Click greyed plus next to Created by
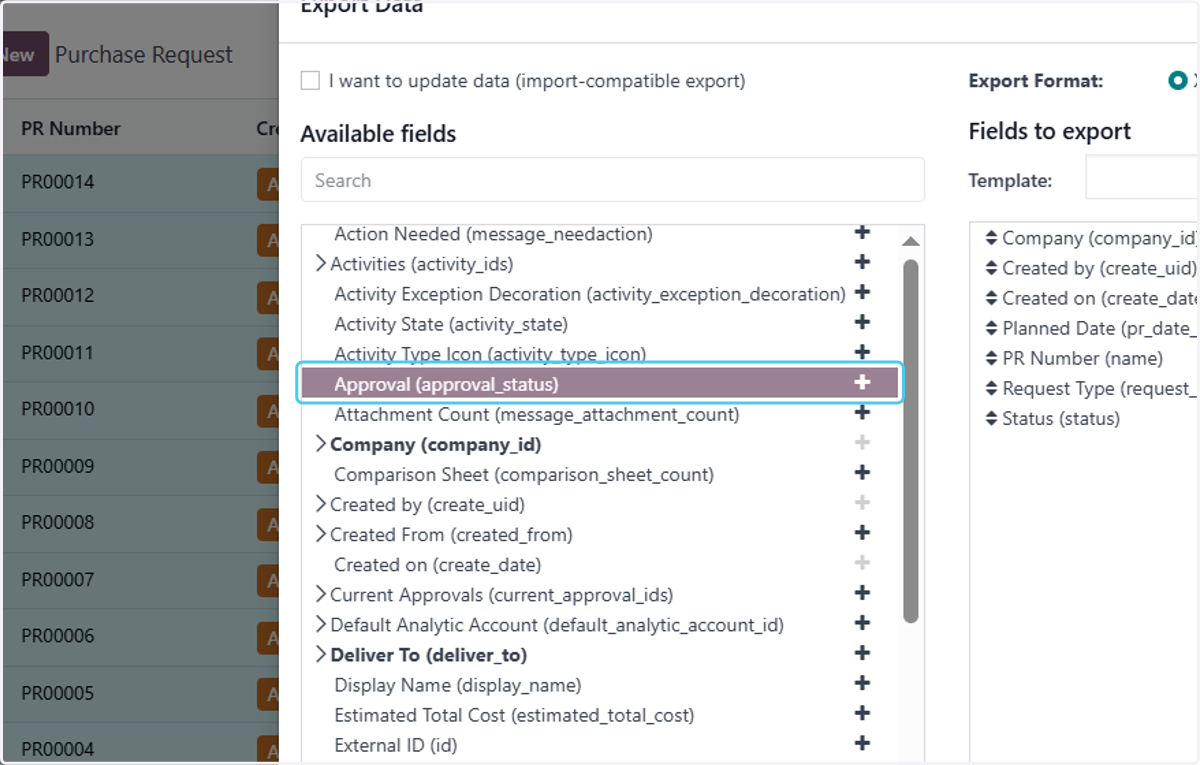 coord(862,502)
